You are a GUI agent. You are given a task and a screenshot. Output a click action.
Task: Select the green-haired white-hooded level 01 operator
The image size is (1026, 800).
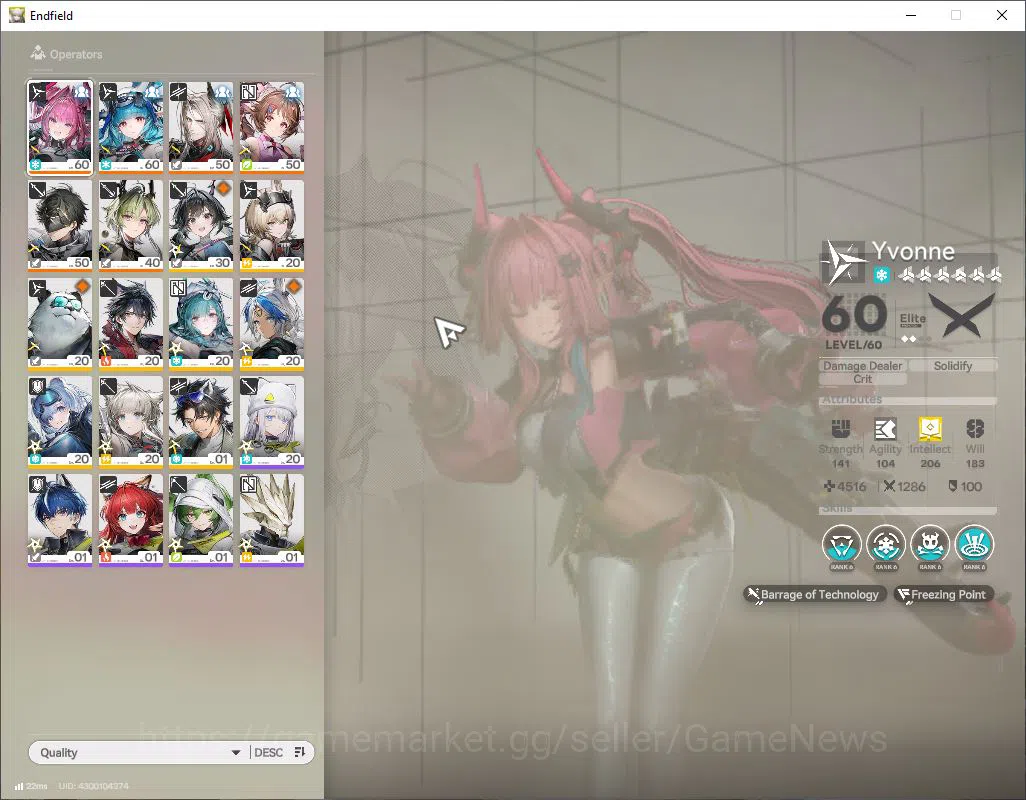click(201, 520)
